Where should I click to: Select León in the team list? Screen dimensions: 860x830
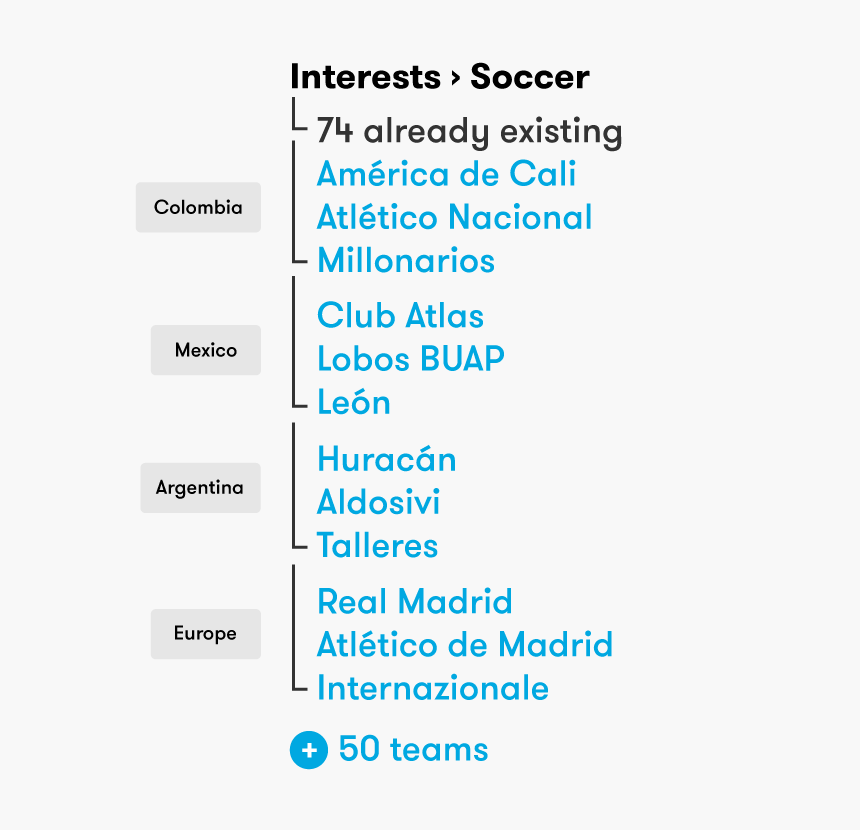[354, 402]
